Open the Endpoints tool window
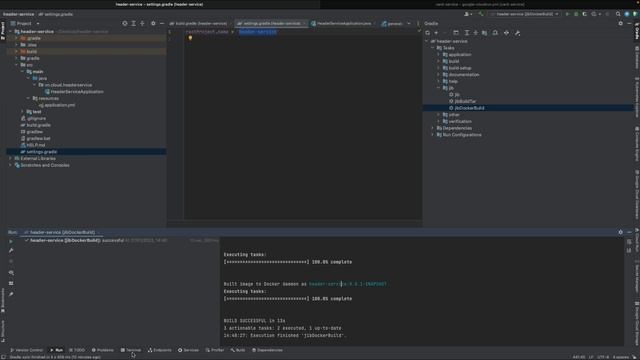The image size is (640, 360). [160, 350]
